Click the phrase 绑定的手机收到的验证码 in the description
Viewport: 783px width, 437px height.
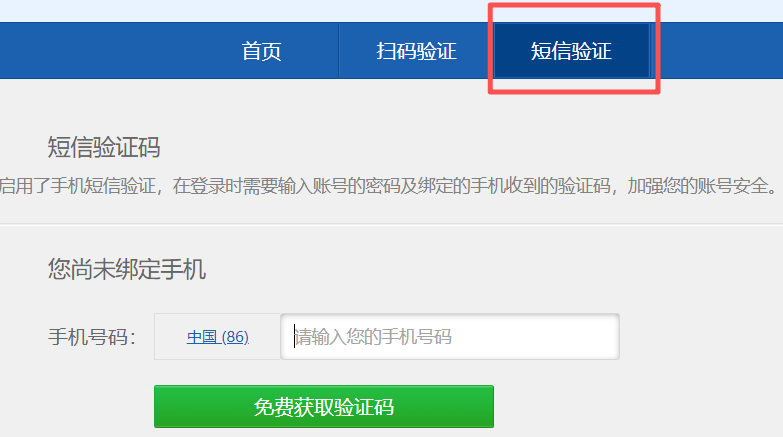point(514,186)
